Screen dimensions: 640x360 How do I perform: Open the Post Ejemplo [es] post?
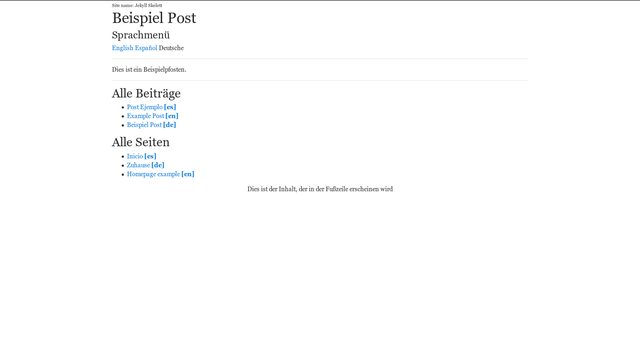click(x=151, y=107)
